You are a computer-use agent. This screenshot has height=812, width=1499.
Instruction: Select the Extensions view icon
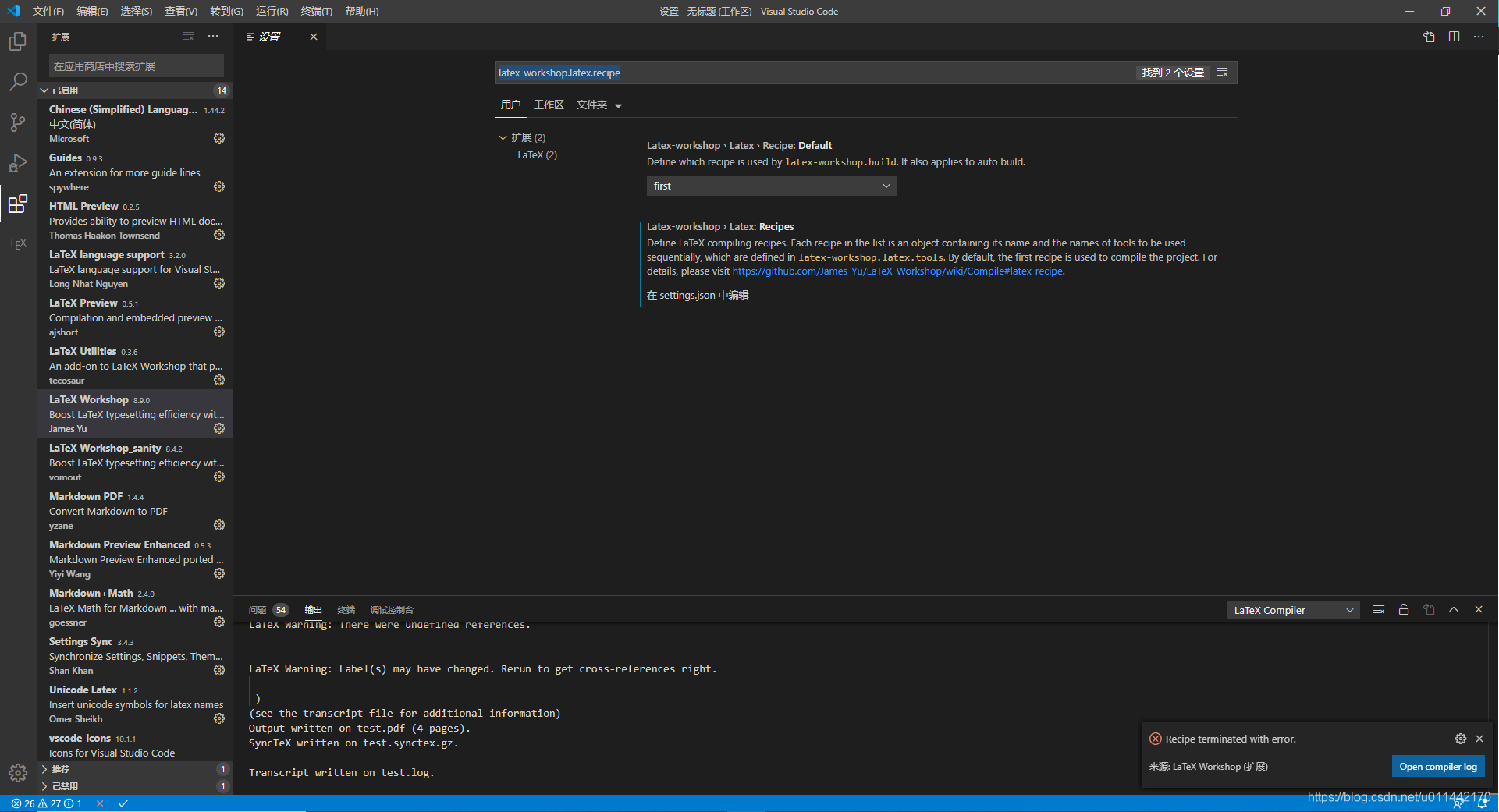coord(17,204)
